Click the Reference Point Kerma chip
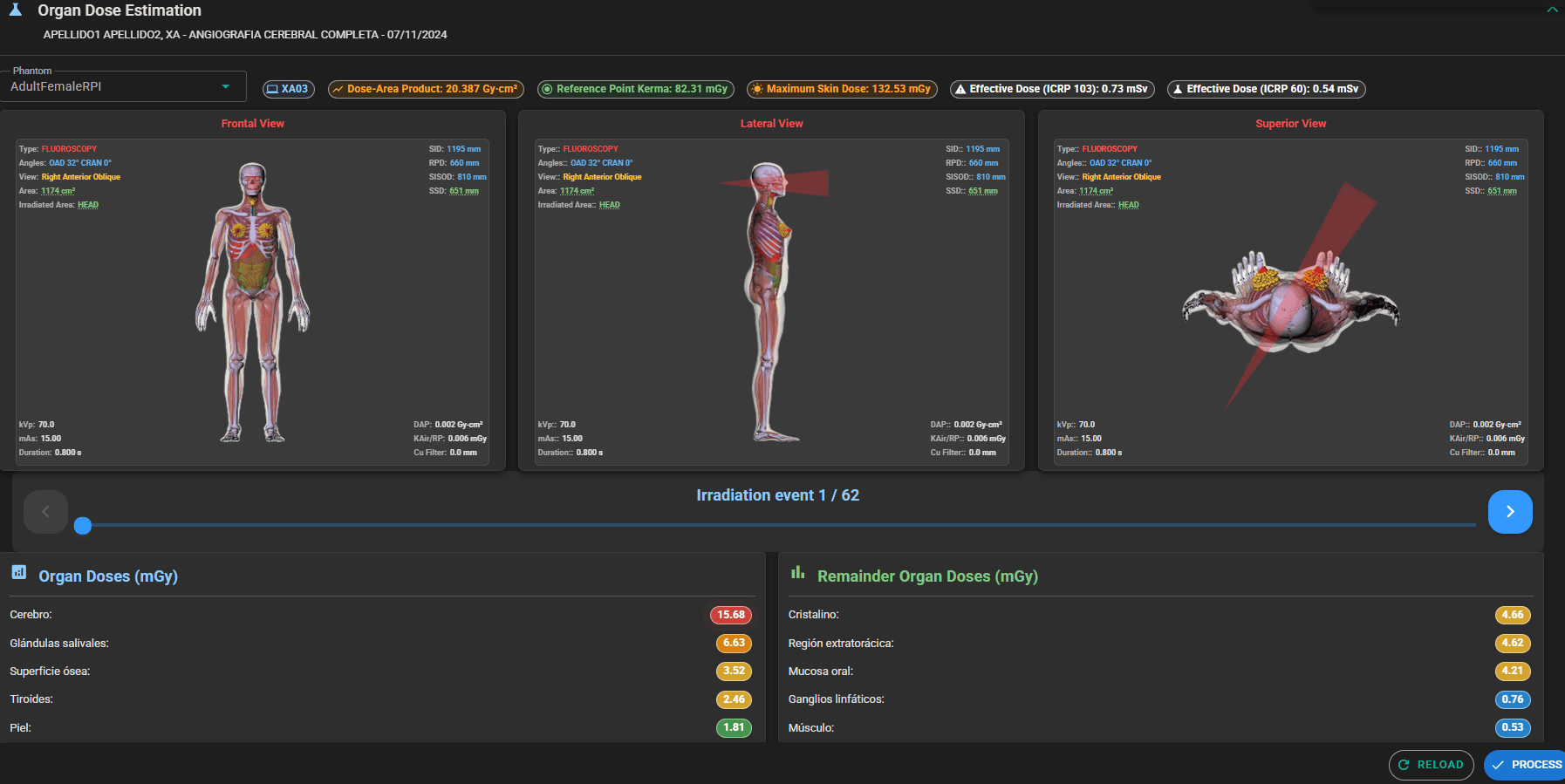 point(636,89)
